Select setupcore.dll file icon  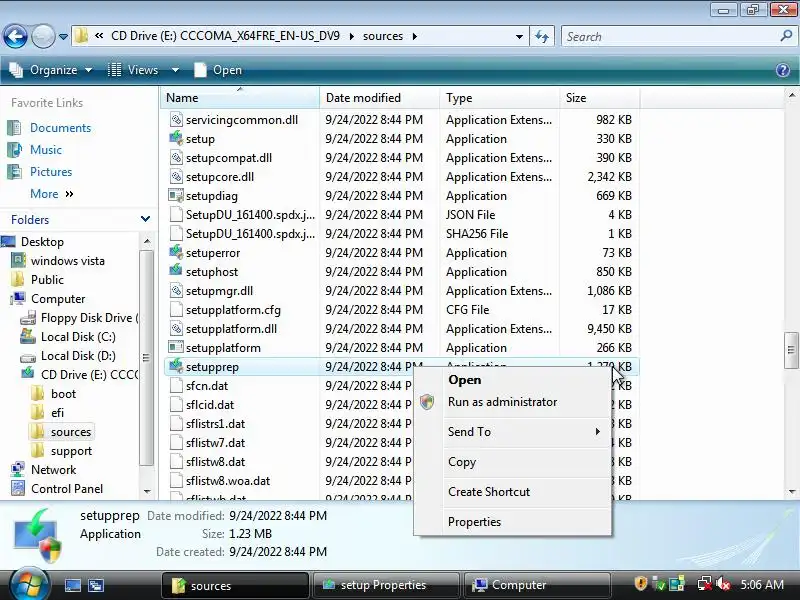(176, 177)
